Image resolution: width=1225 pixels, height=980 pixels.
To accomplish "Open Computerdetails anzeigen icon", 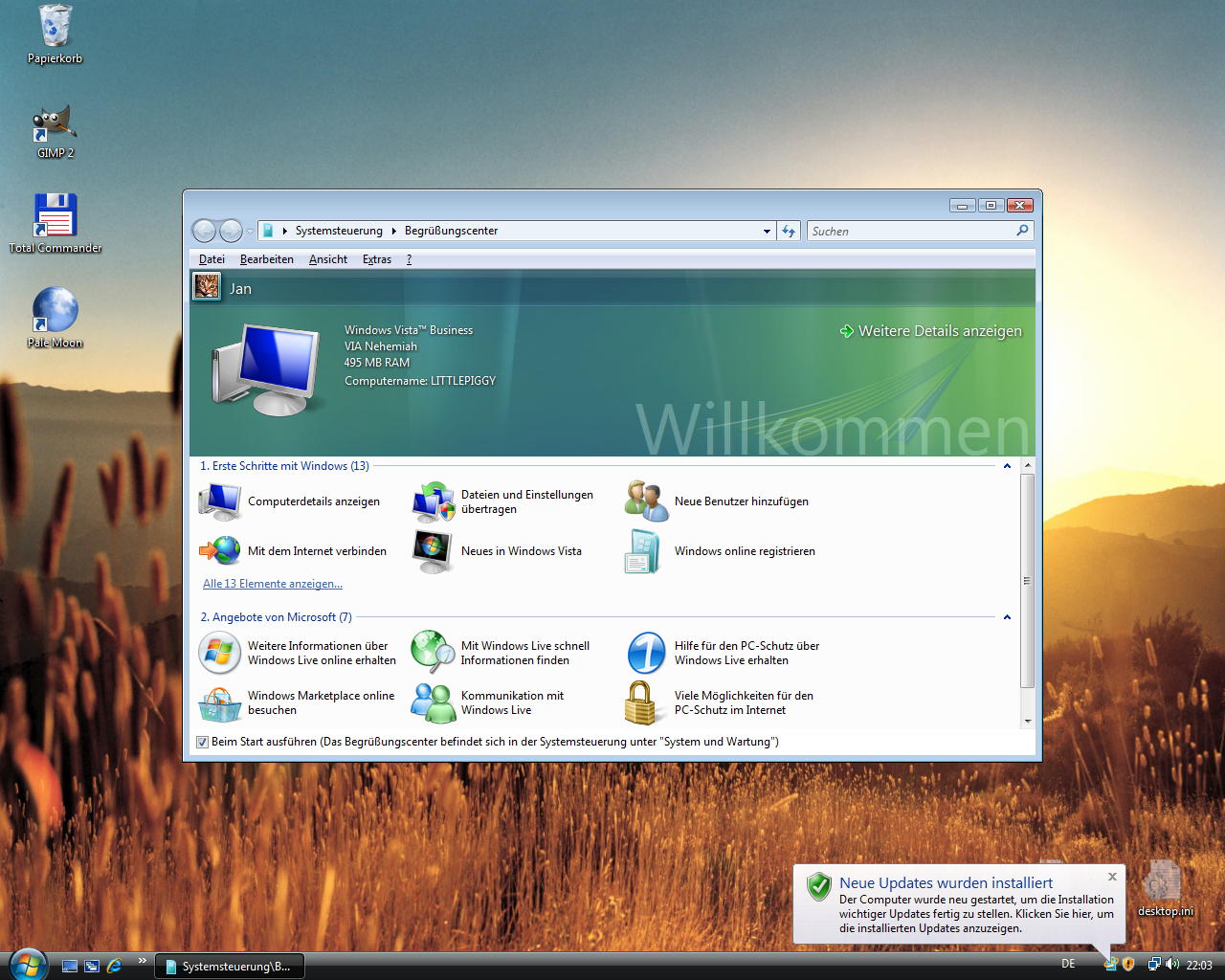I will tap(220, 501).
